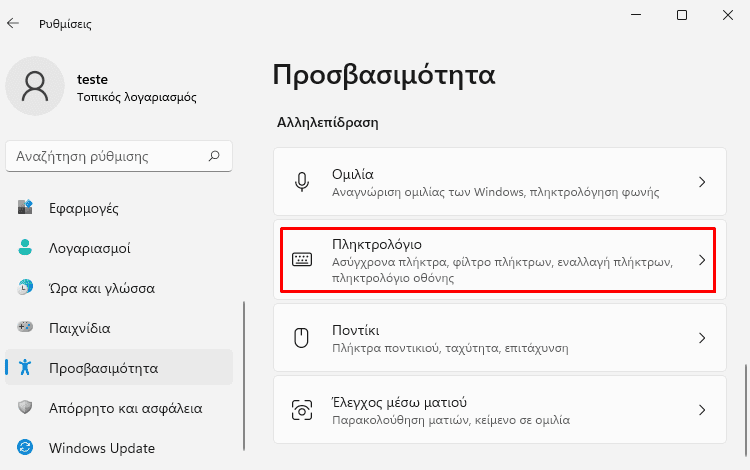Expand the Έλεγχος μέσω ματιού row chevron
Viewport: 750px width, 470px height.
point(702,410)
